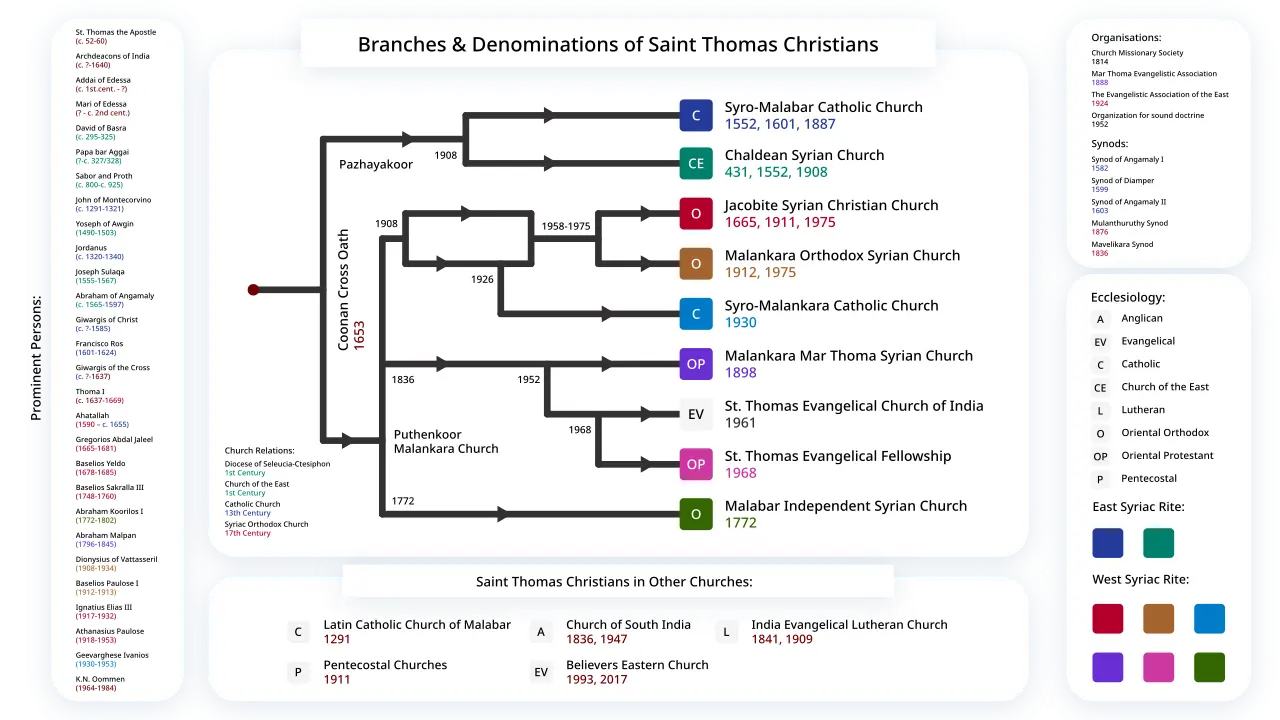Click the 'Saint Thomas Christians in Other Churches:' heading
This screenshot has height=720, width=1280.
click(x=614, y=581)
